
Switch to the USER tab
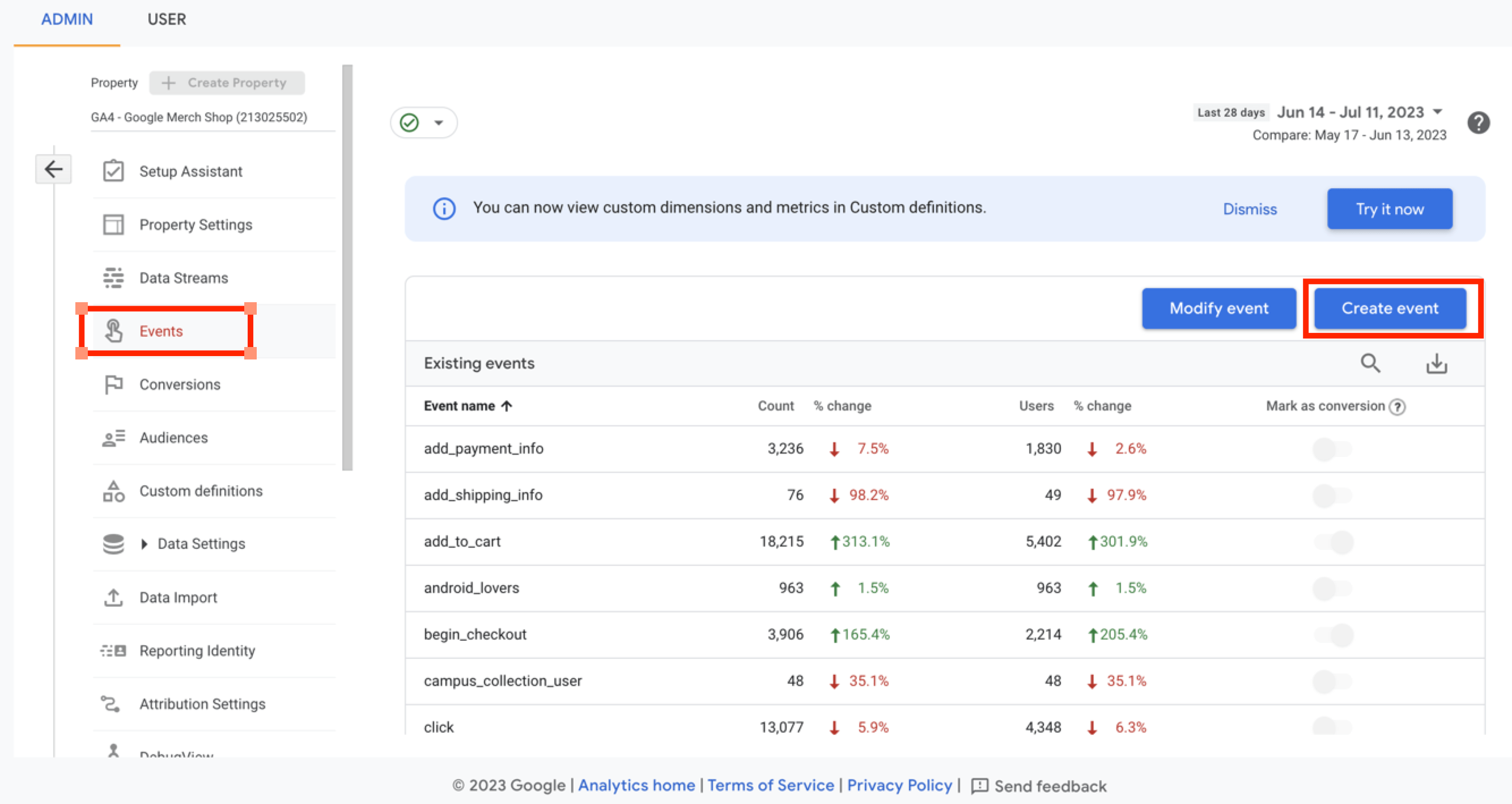coord(167,19)
